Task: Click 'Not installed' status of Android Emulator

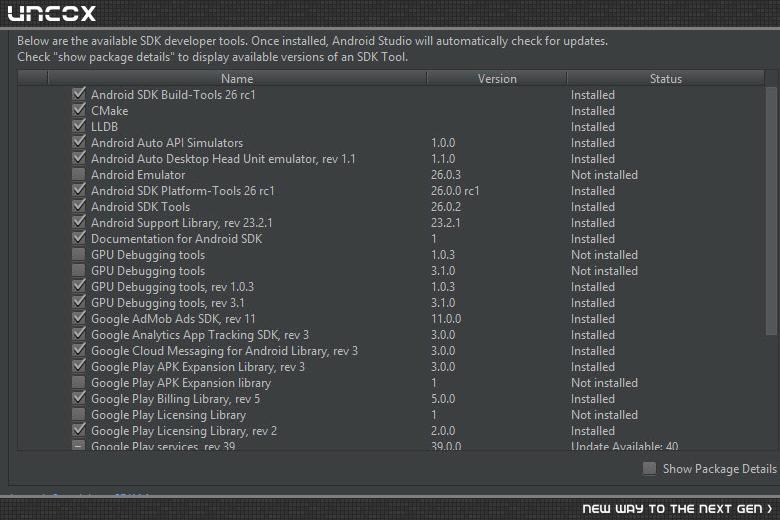Action: click(604, 175)
